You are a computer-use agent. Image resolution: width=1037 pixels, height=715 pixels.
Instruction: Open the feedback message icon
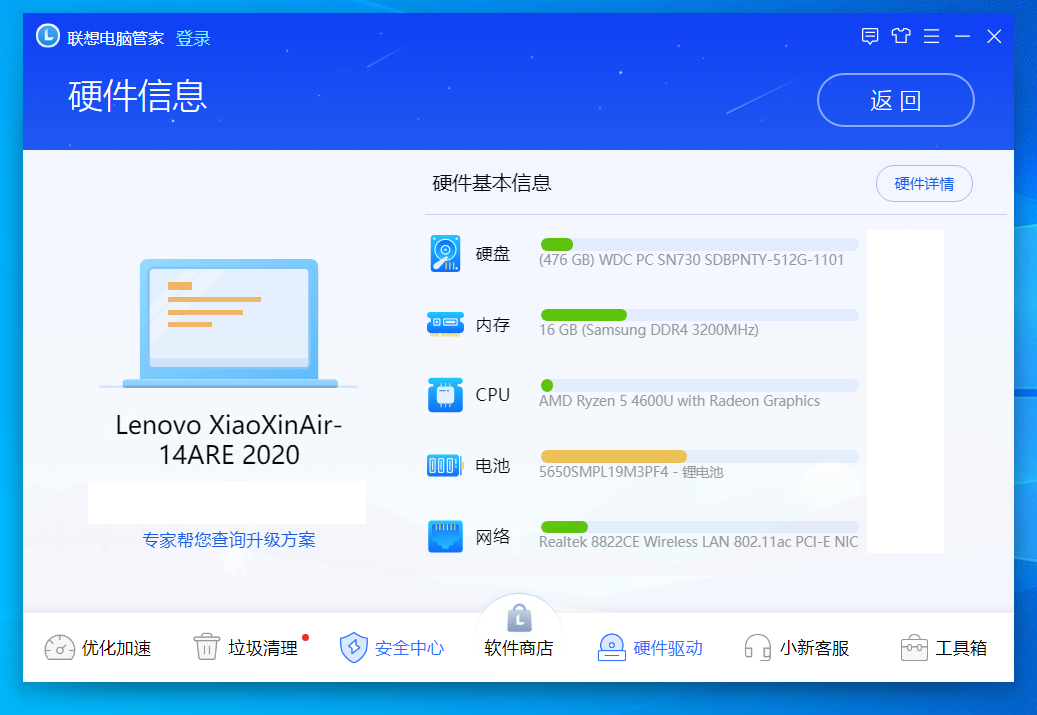pos(870,36)
